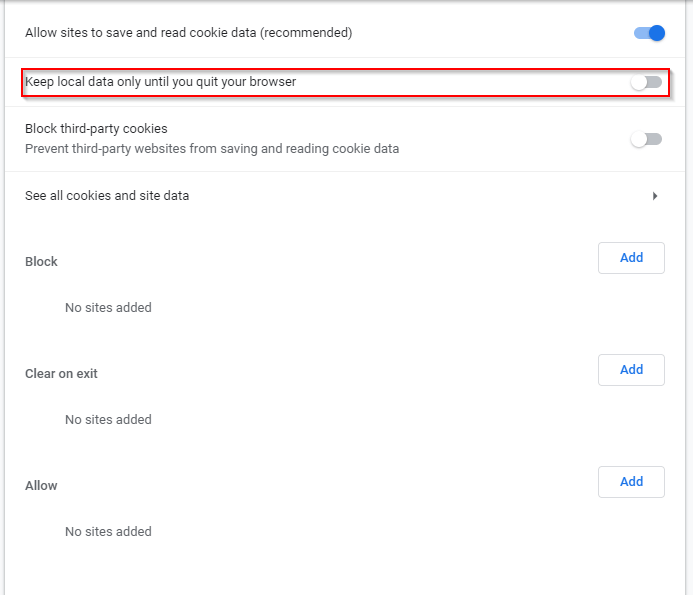
Task: Open the See all cookies and site data text
Action: [107, 196]
